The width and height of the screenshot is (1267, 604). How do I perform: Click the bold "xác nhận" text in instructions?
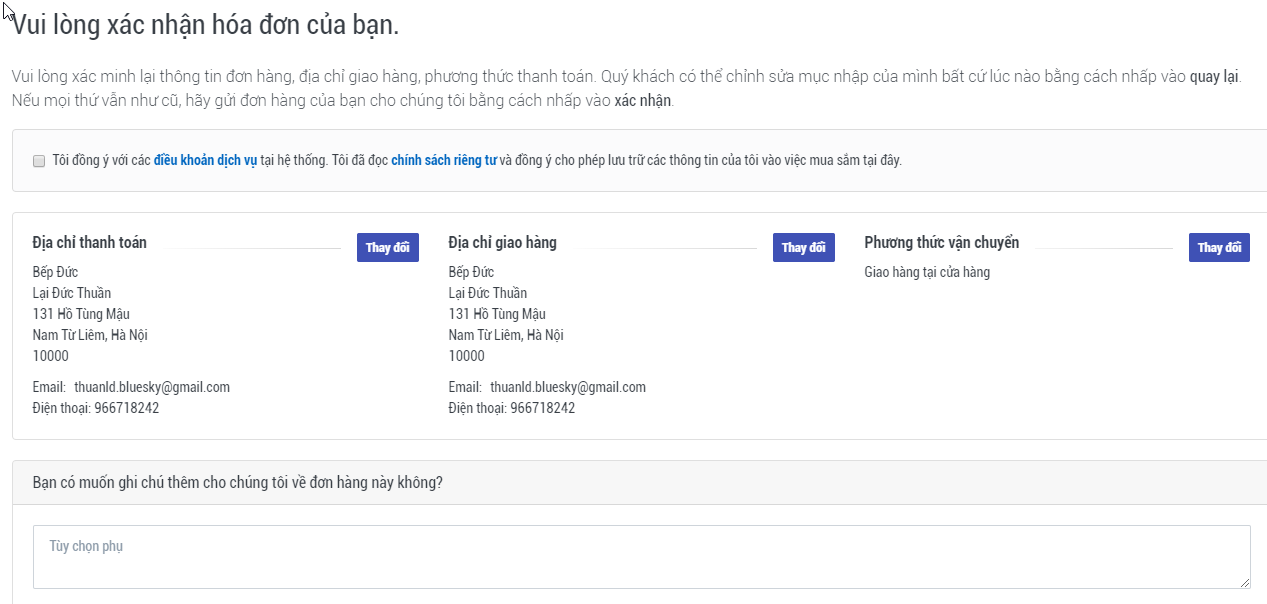click(x=643, y=101)
